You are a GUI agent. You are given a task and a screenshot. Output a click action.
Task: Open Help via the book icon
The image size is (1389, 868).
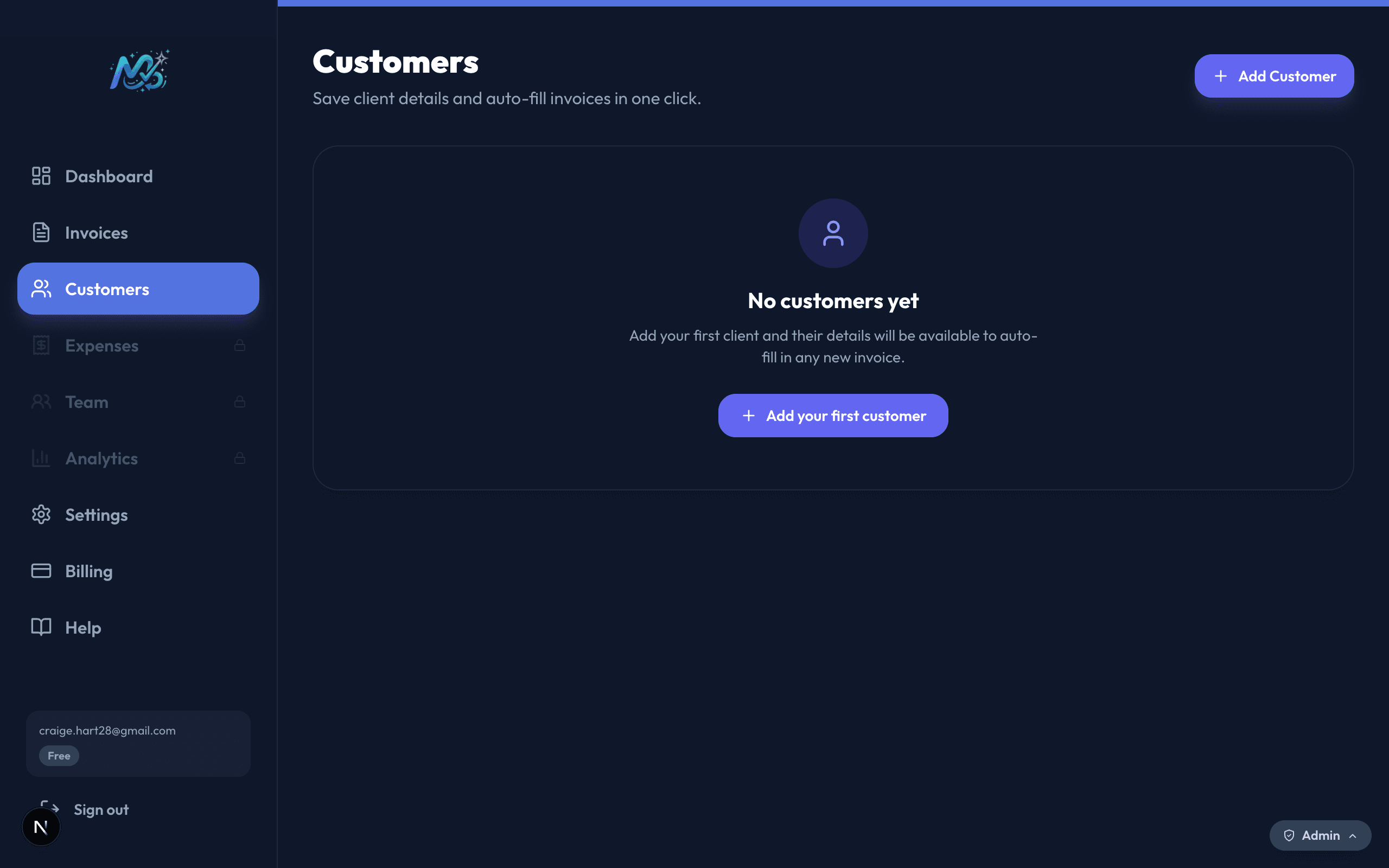pos(41,627)
